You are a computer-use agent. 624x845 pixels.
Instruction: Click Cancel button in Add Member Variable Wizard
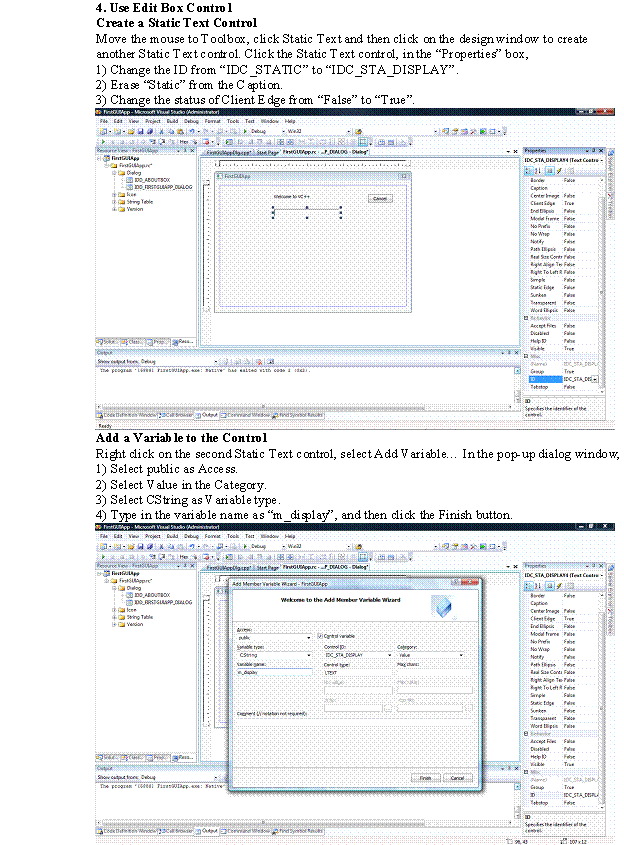pyautogui.click(x=457, y=778)
